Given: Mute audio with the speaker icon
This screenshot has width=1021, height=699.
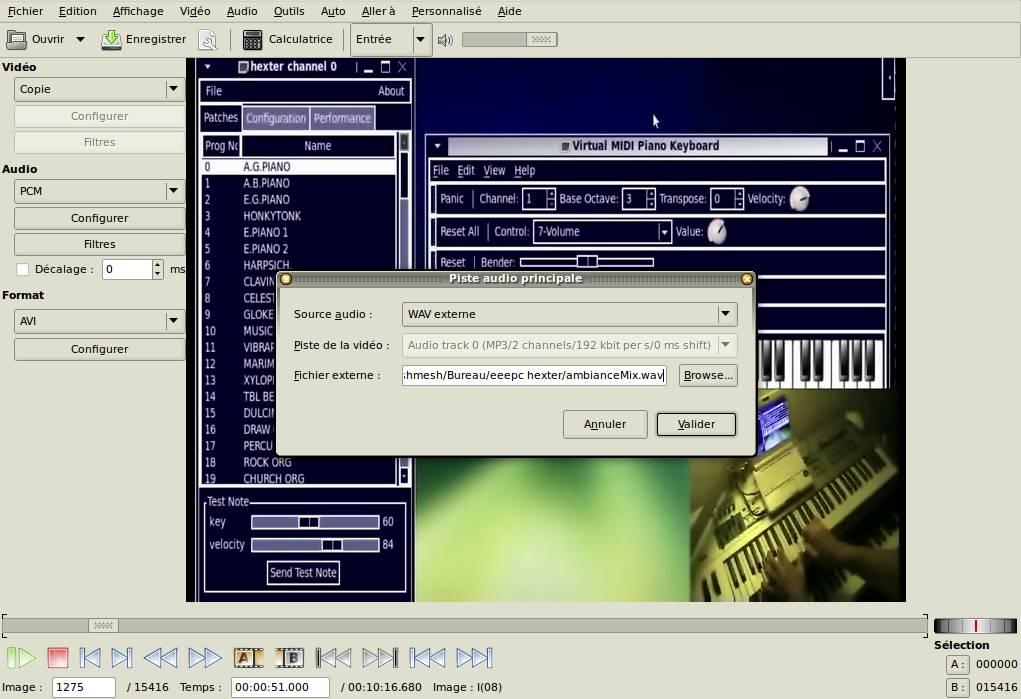Looking at the screenshot, I should (444, 39).
